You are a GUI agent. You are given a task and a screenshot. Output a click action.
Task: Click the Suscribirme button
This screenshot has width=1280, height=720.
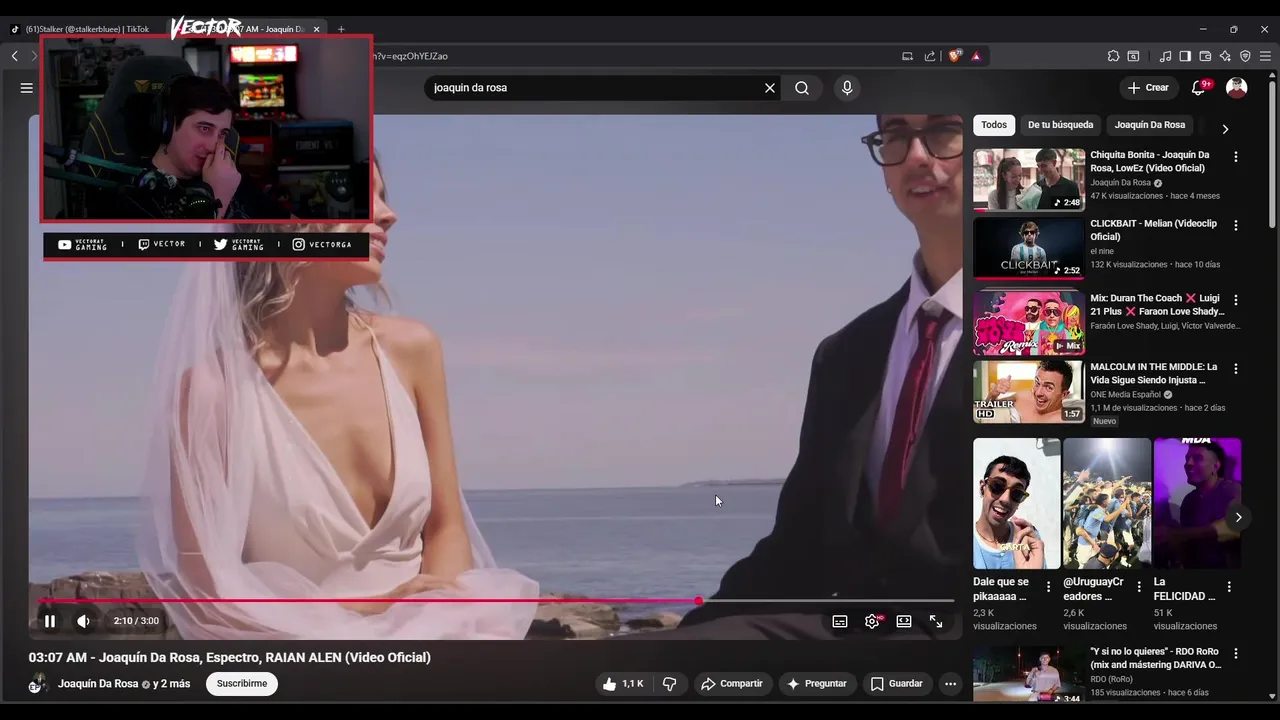(242, 684)
